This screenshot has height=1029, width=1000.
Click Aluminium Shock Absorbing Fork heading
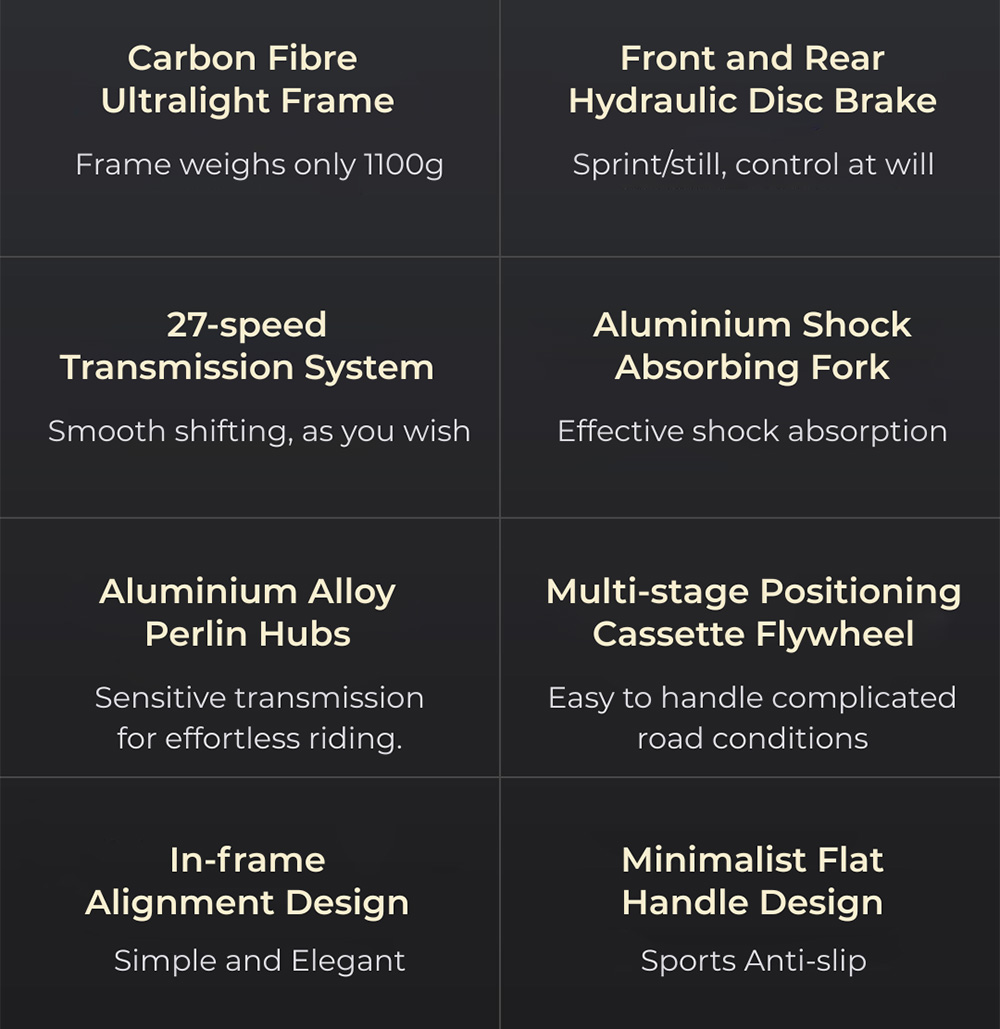coord(752,346)
